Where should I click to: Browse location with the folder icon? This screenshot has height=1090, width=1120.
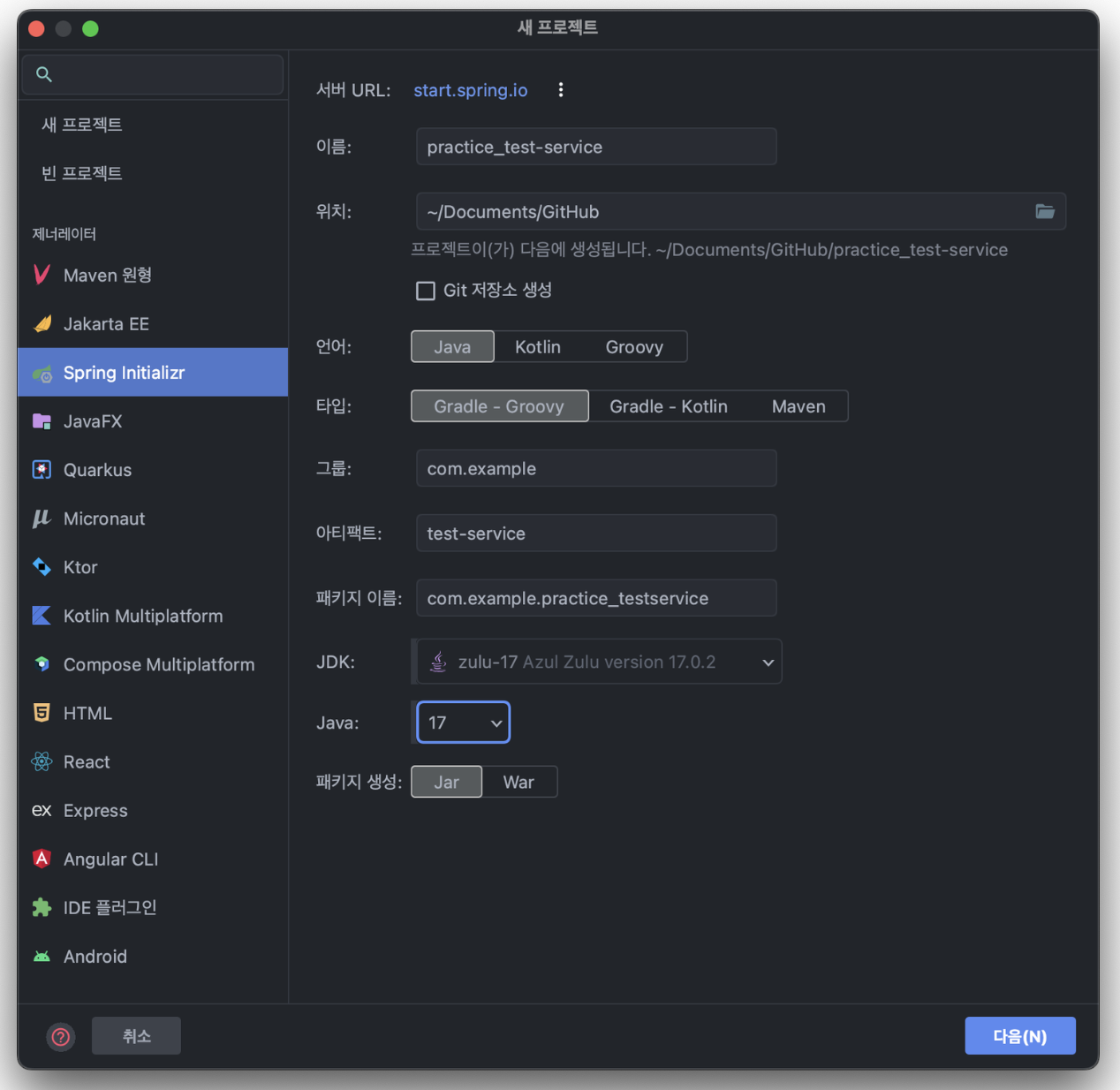[1045, 211]
